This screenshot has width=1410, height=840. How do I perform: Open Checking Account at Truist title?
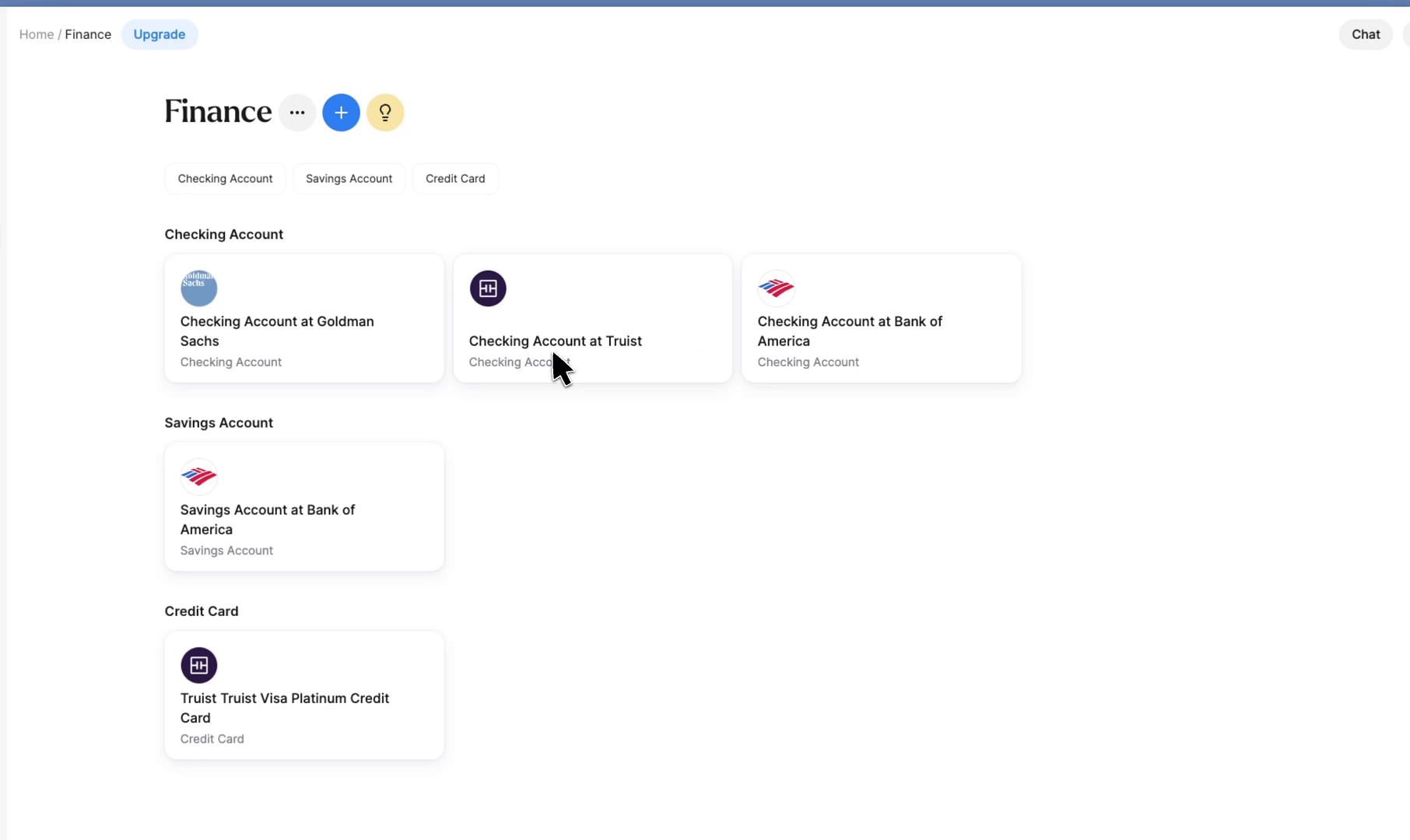coord(556,341)
